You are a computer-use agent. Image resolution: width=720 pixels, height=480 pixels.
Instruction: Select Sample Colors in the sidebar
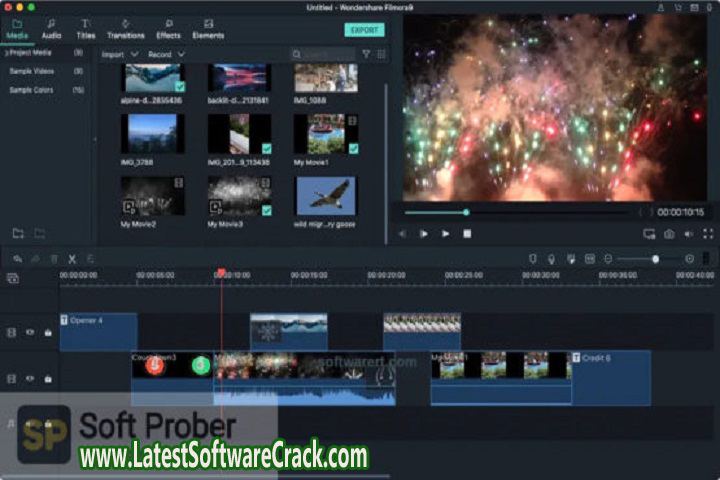[32, 90]
